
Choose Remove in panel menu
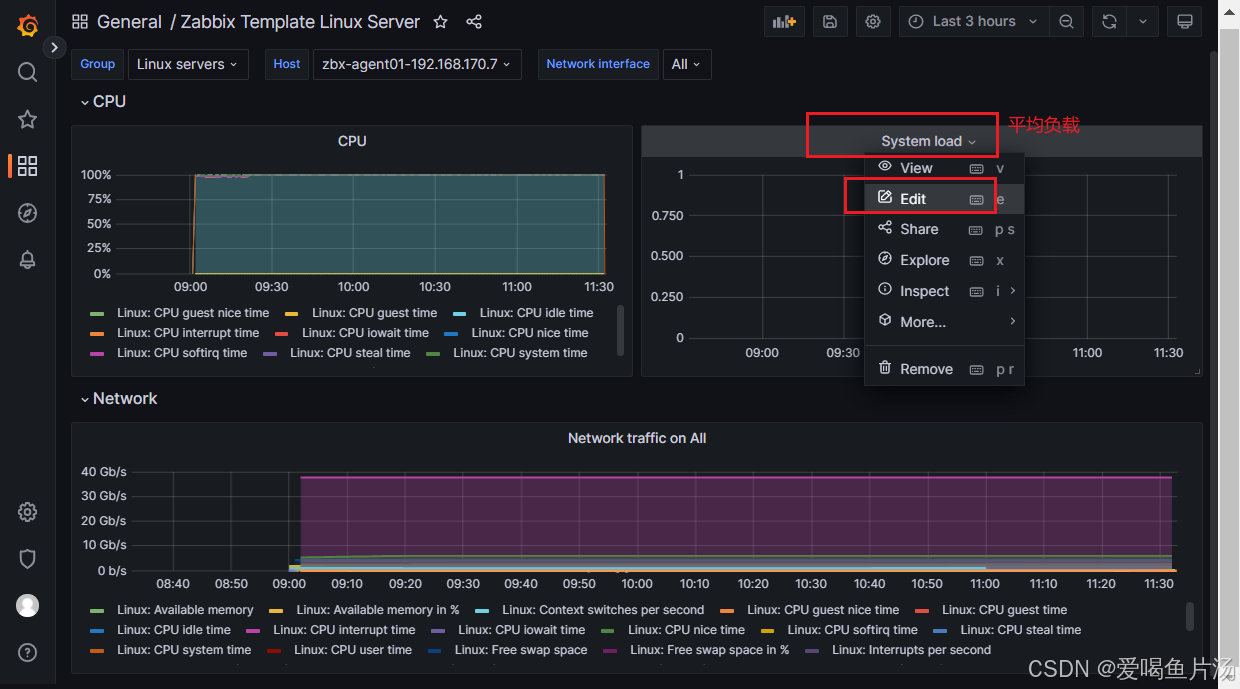point(944,369)
